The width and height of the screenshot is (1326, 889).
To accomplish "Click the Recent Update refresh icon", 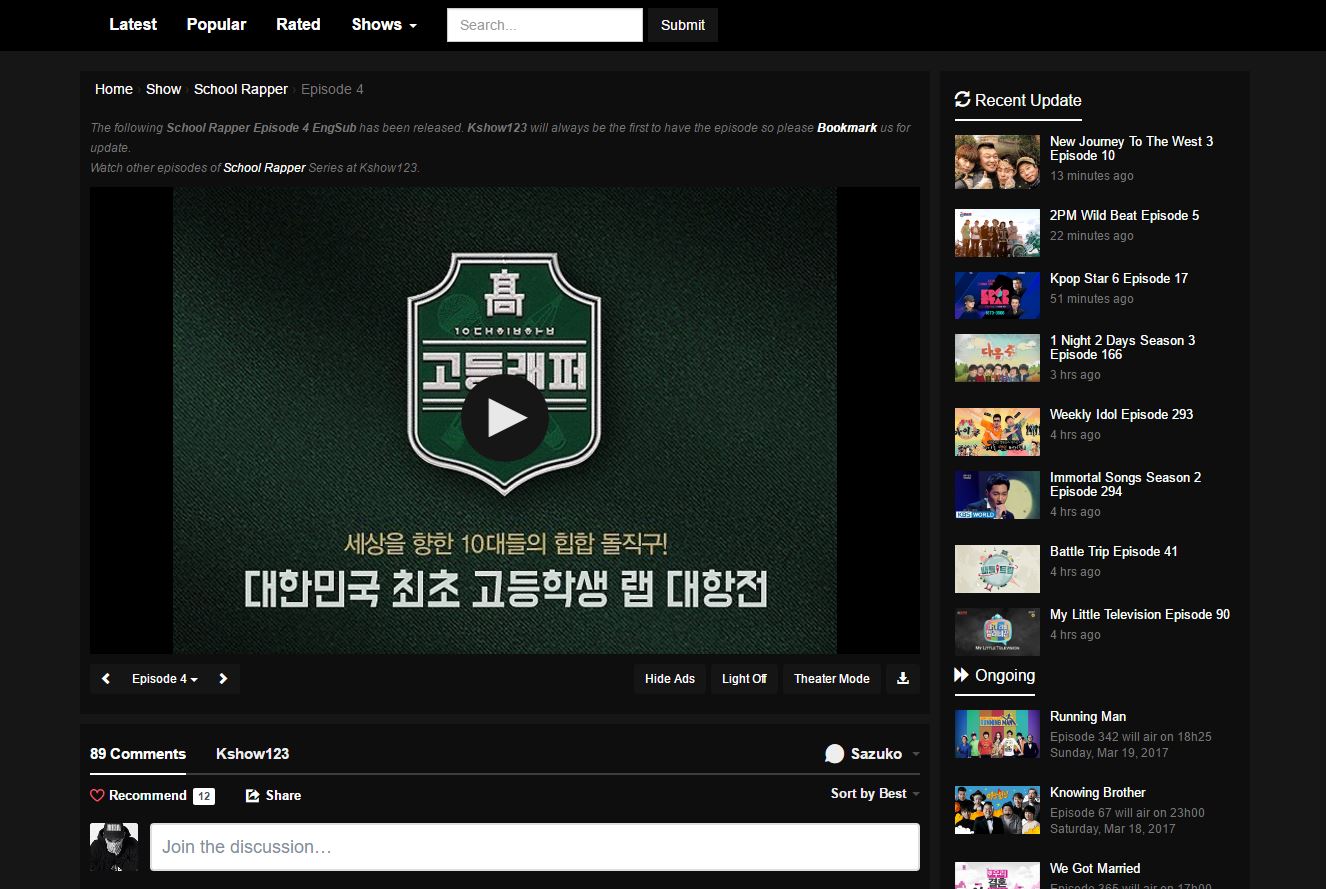I will point(963,100).
